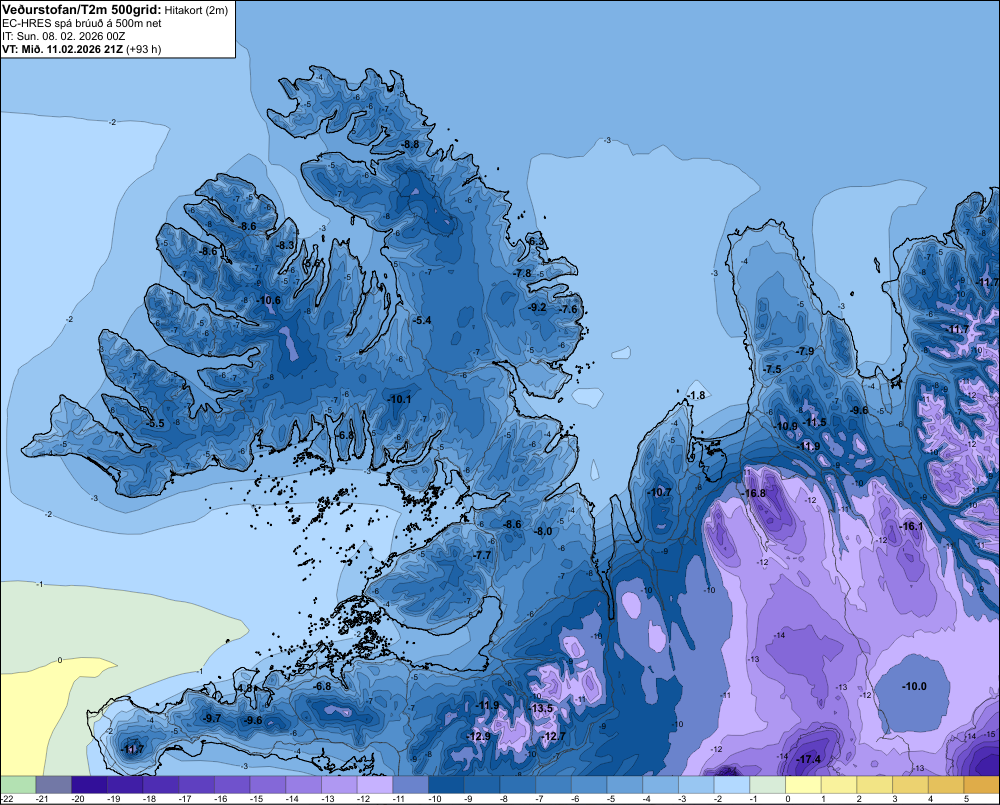Click the -10.7 temperature label
Screen dimensions: 1000x805
(659, 492)
